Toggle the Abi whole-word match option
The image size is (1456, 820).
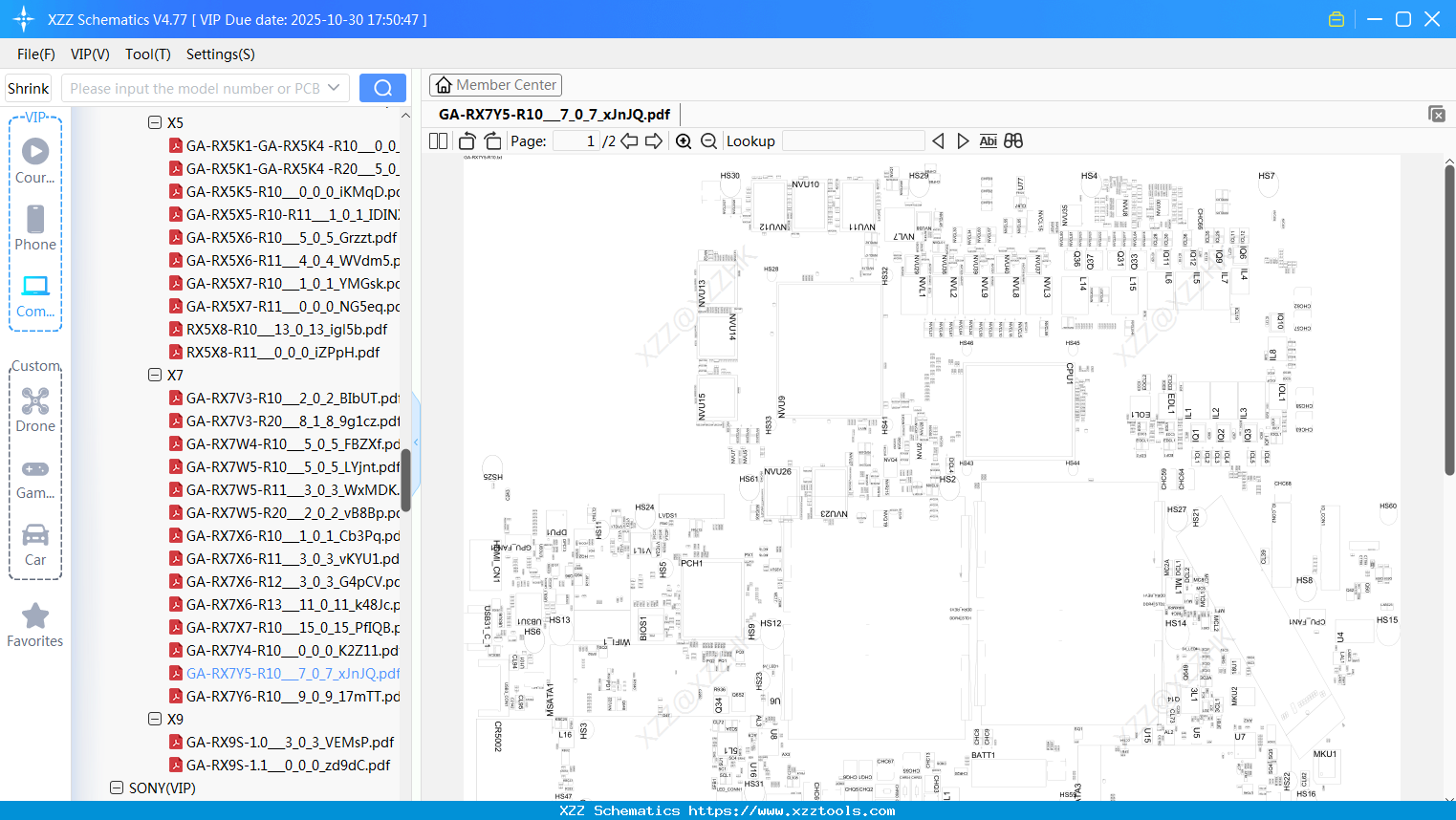pos(988,141)
